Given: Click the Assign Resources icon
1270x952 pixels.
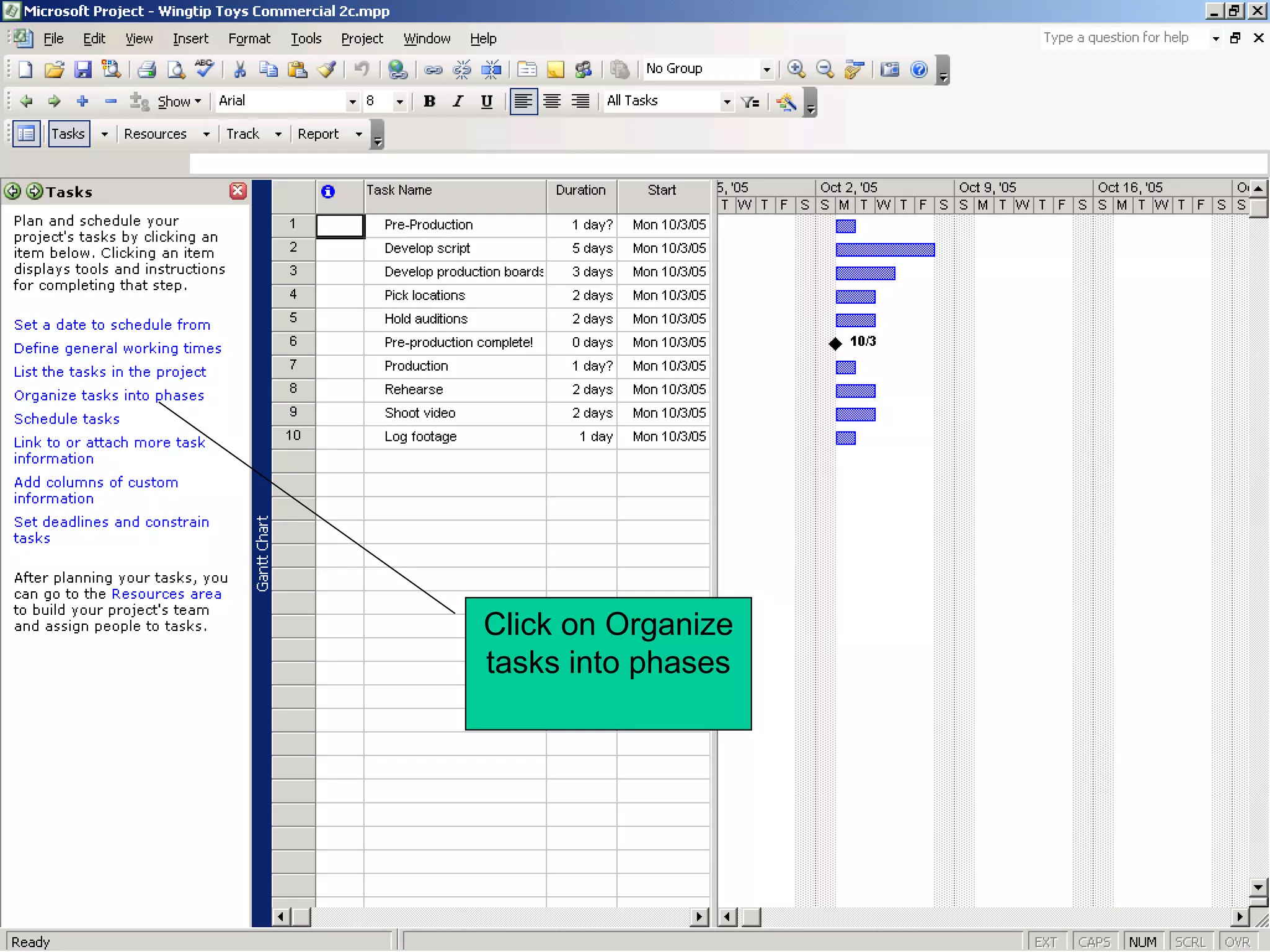Looking at the screenshot, I should 584,69.
